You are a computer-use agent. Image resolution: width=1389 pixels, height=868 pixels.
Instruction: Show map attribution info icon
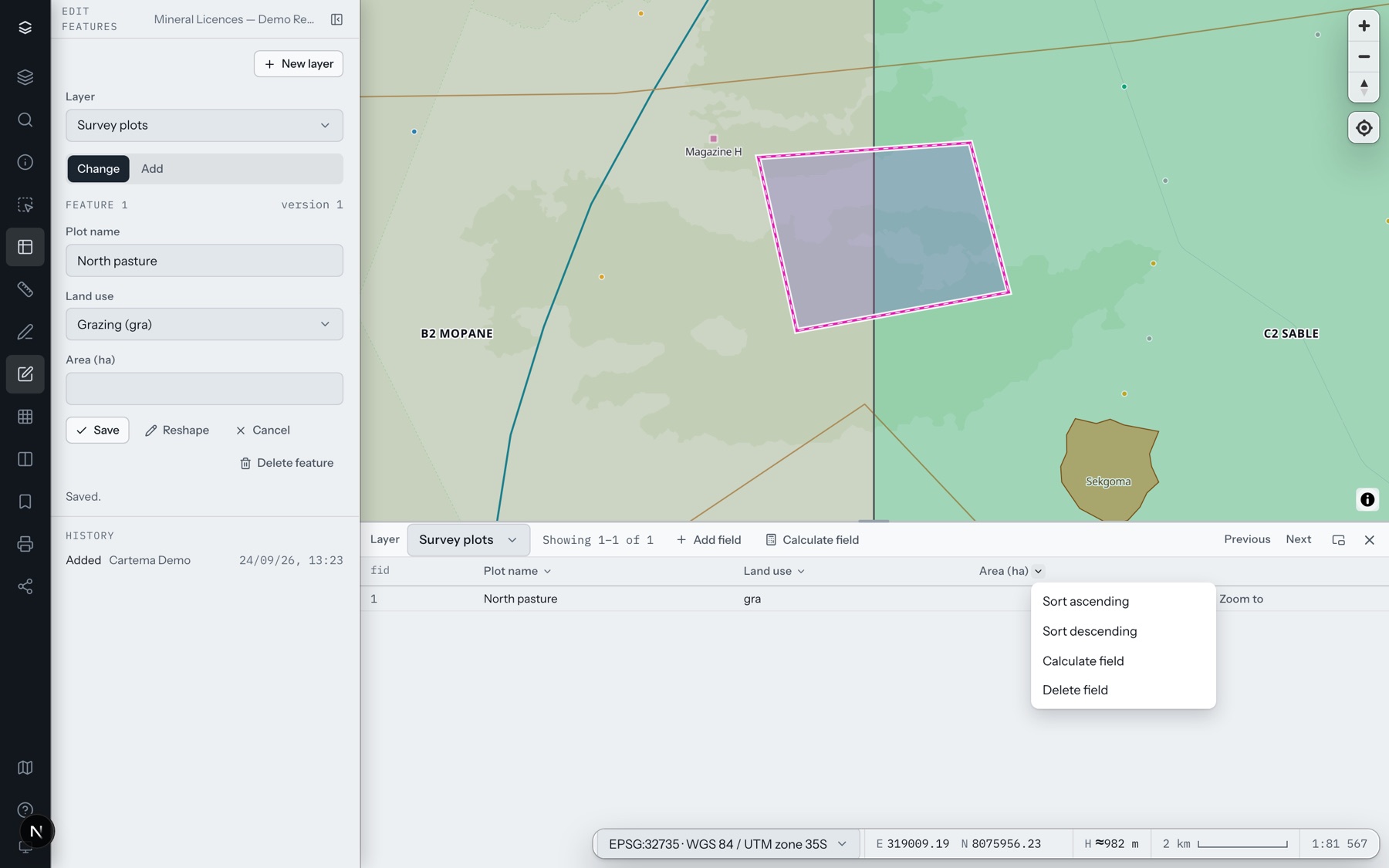[1367, 500]
